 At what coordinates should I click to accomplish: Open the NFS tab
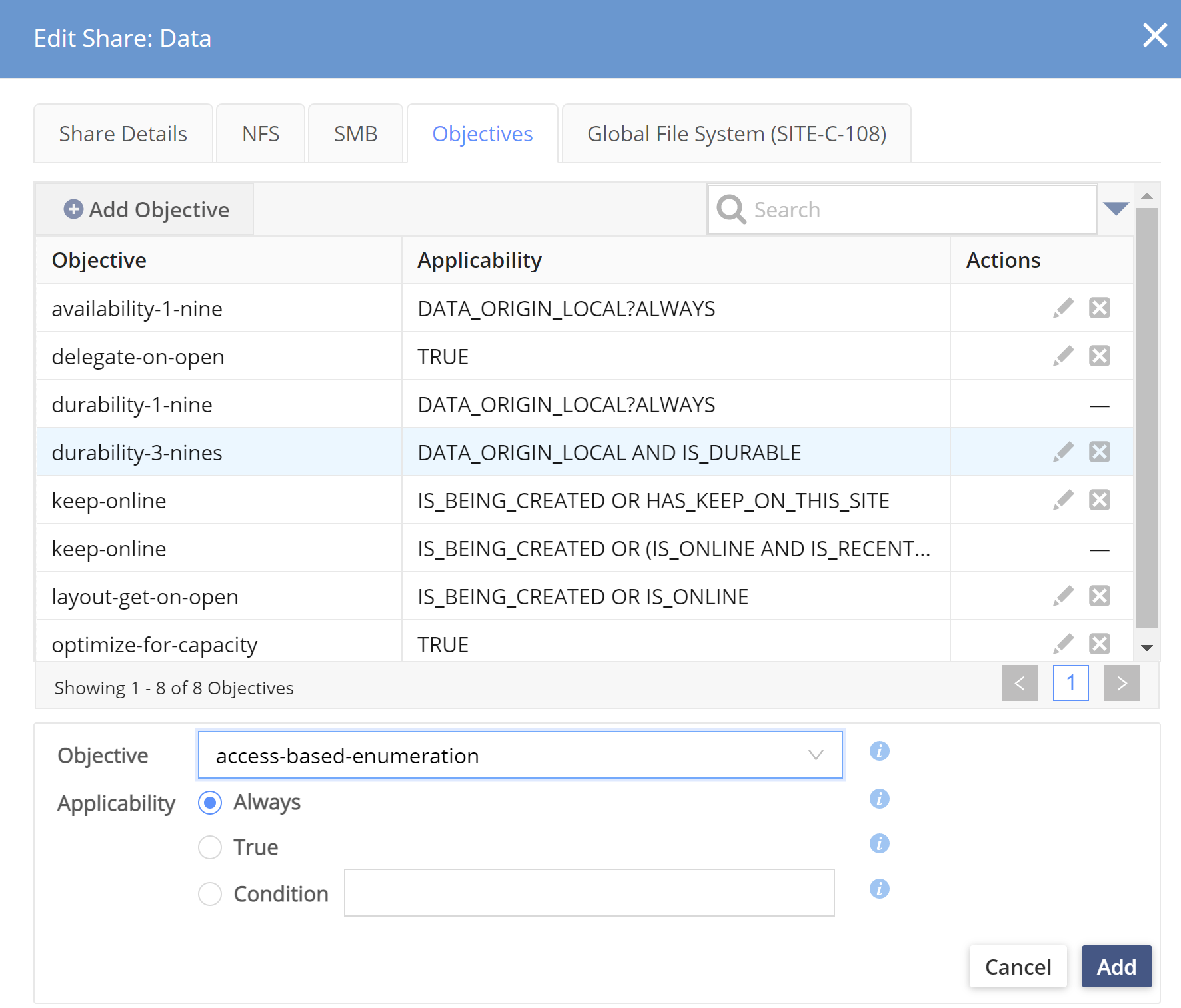pyautogui.click(x=261, y=134)
